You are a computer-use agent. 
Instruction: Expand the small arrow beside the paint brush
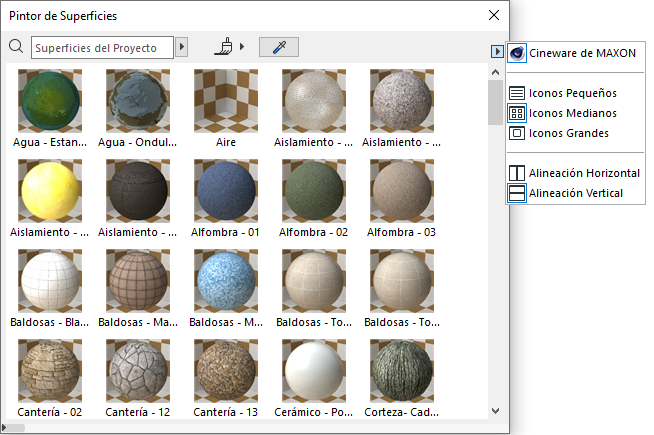[x=242, y=46]
